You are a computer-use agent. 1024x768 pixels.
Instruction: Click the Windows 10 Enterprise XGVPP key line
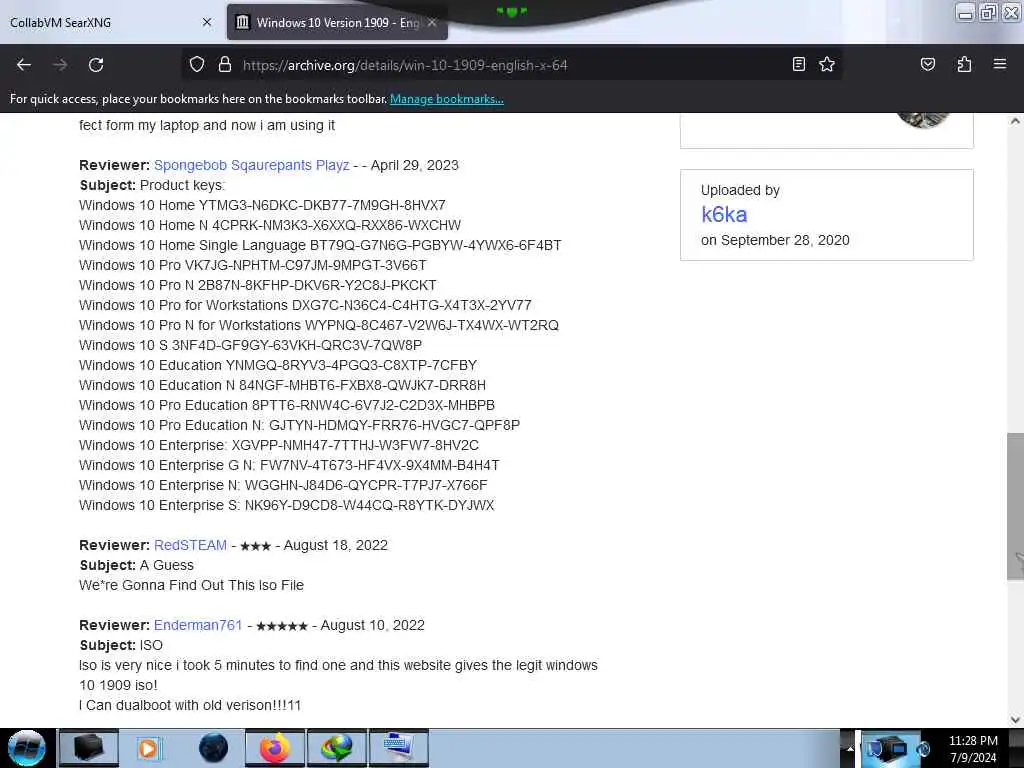(279, 445)
